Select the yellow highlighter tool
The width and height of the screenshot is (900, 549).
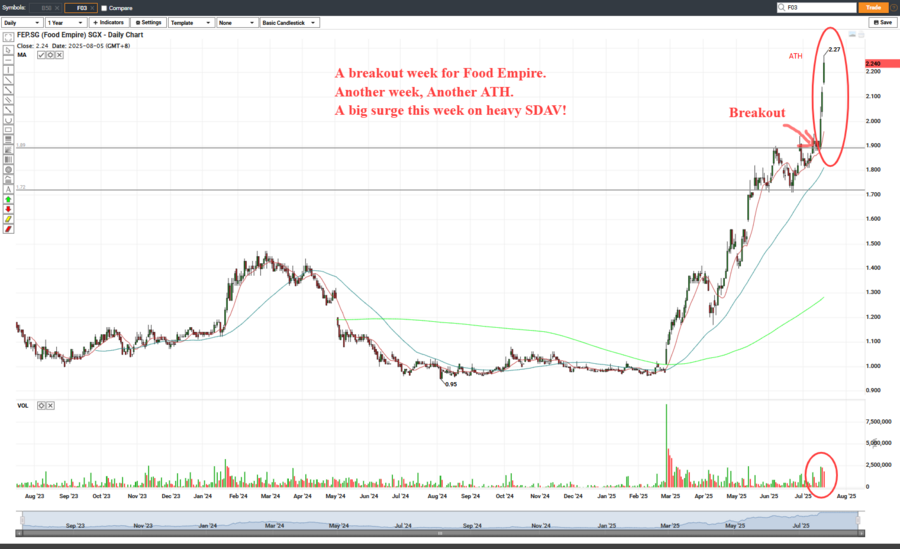(8, 218)
